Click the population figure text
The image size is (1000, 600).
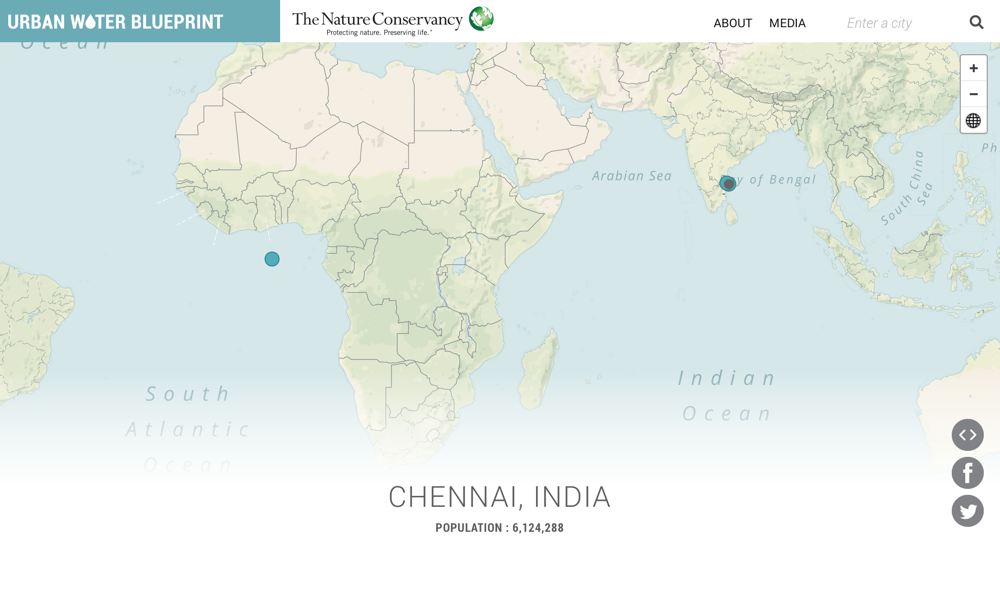499,528
